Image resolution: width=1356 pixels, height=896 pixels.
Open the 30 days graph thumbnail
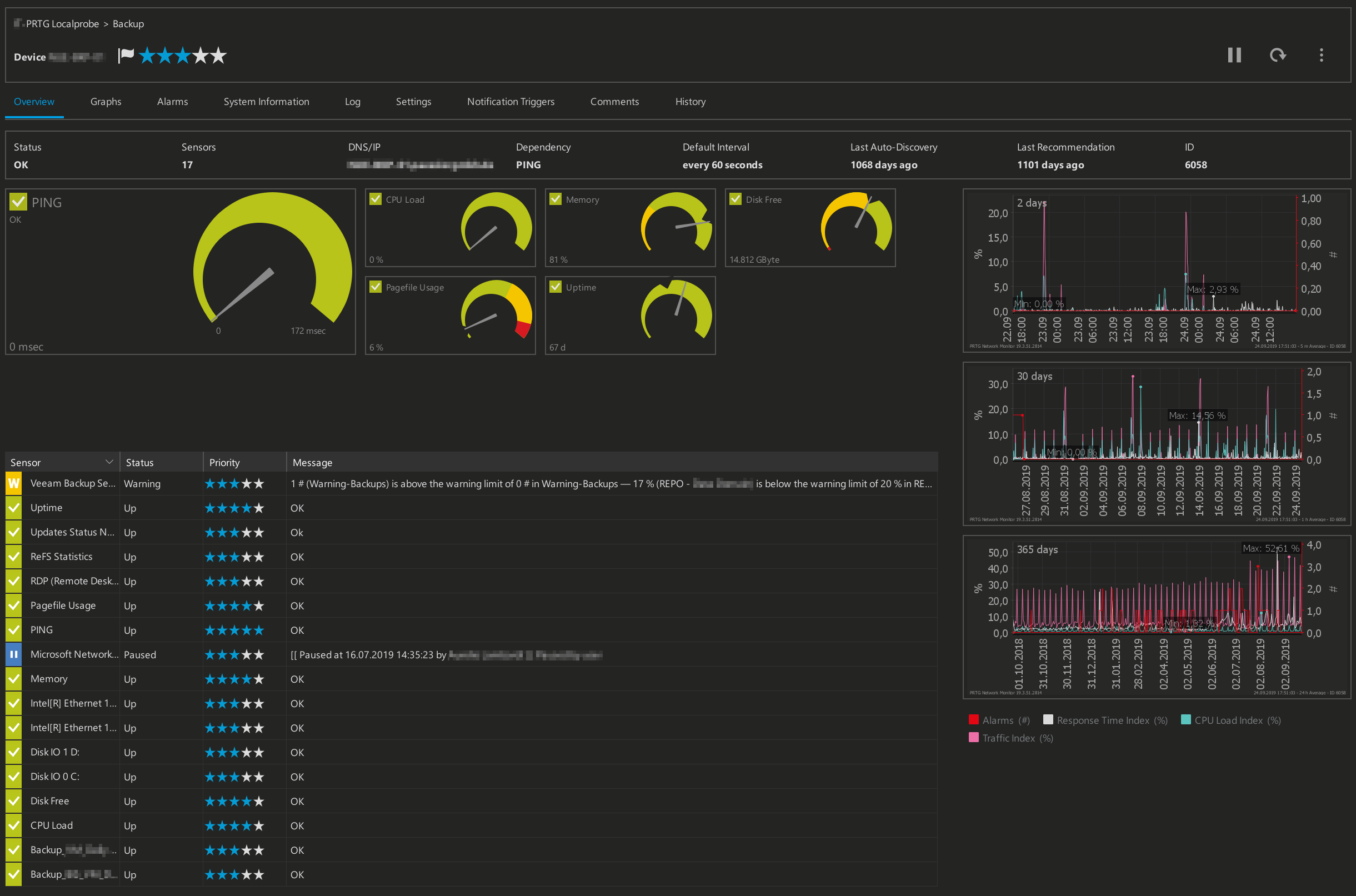point(1157,443)
